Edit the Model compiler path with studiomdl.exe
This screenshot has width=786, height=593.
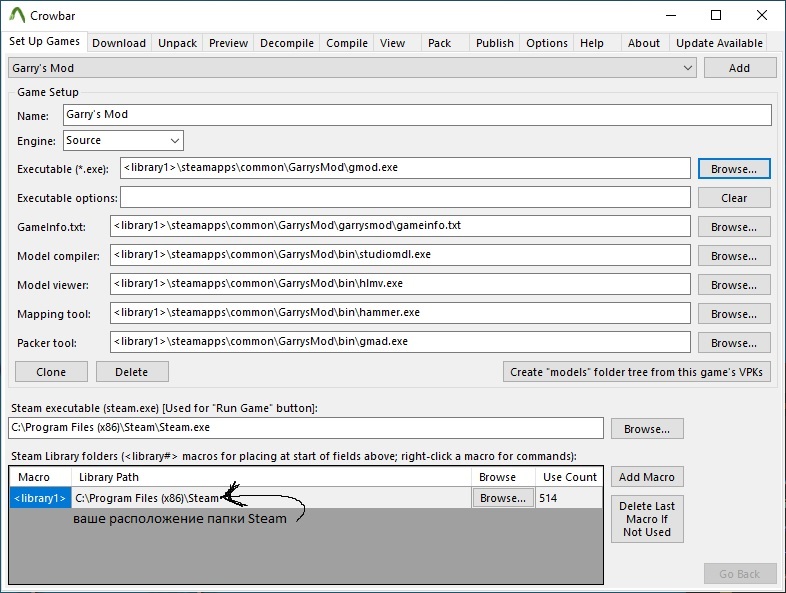coord(400,255)
